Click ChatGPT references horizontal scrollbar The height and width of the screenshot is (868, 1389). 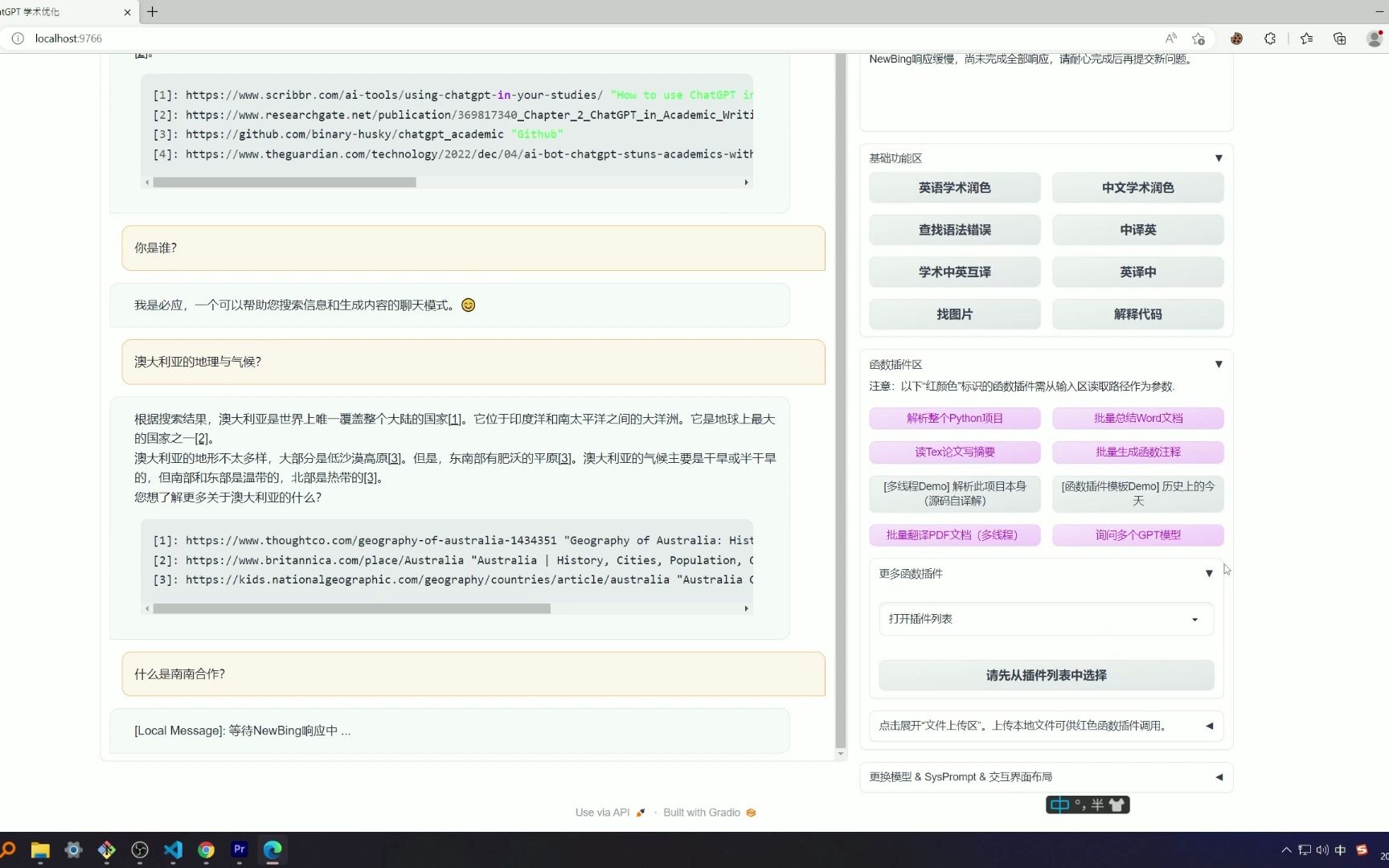coord(285,182)
